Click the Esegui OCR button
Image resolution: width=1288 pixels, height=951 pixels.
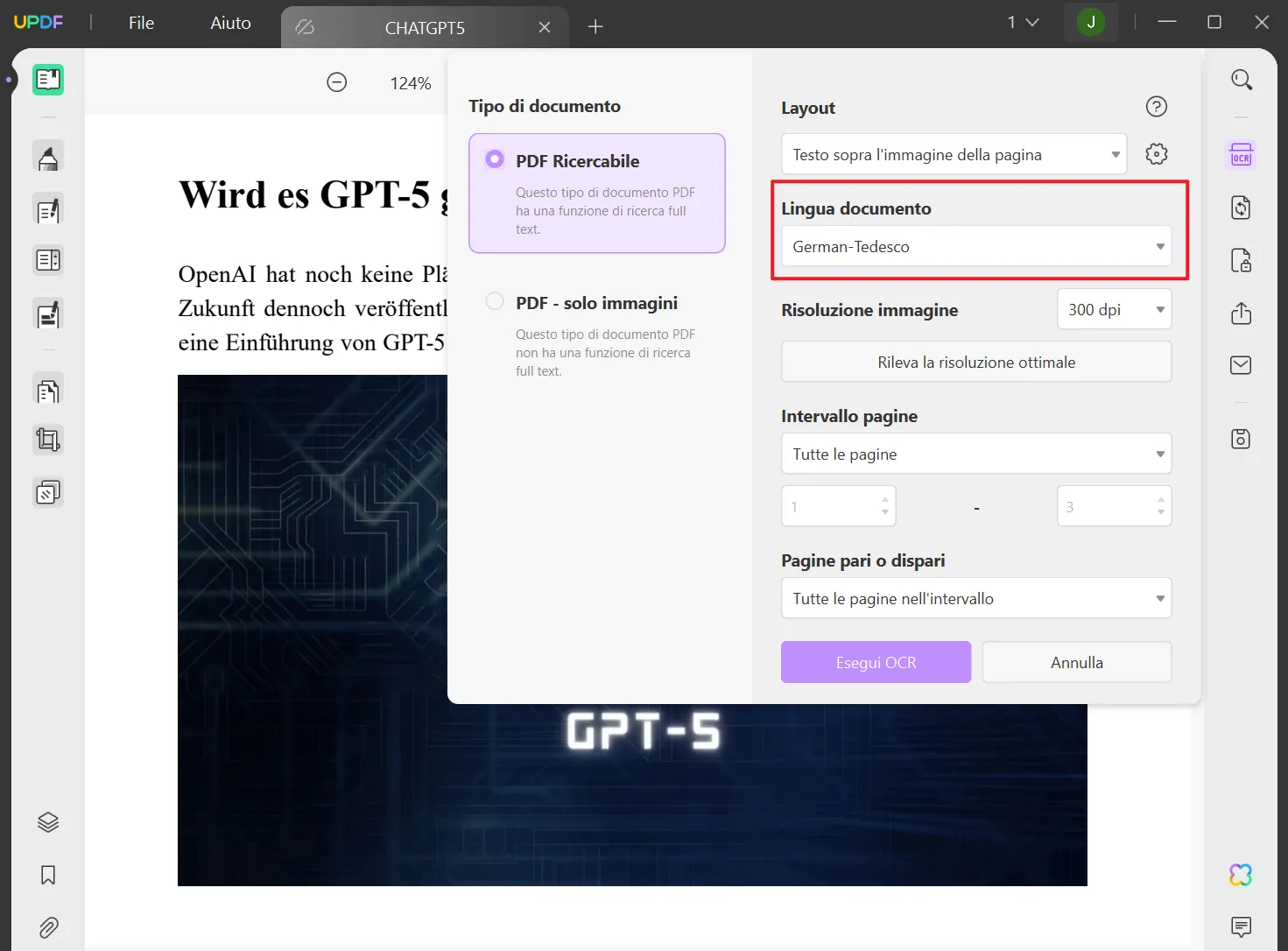876,663
